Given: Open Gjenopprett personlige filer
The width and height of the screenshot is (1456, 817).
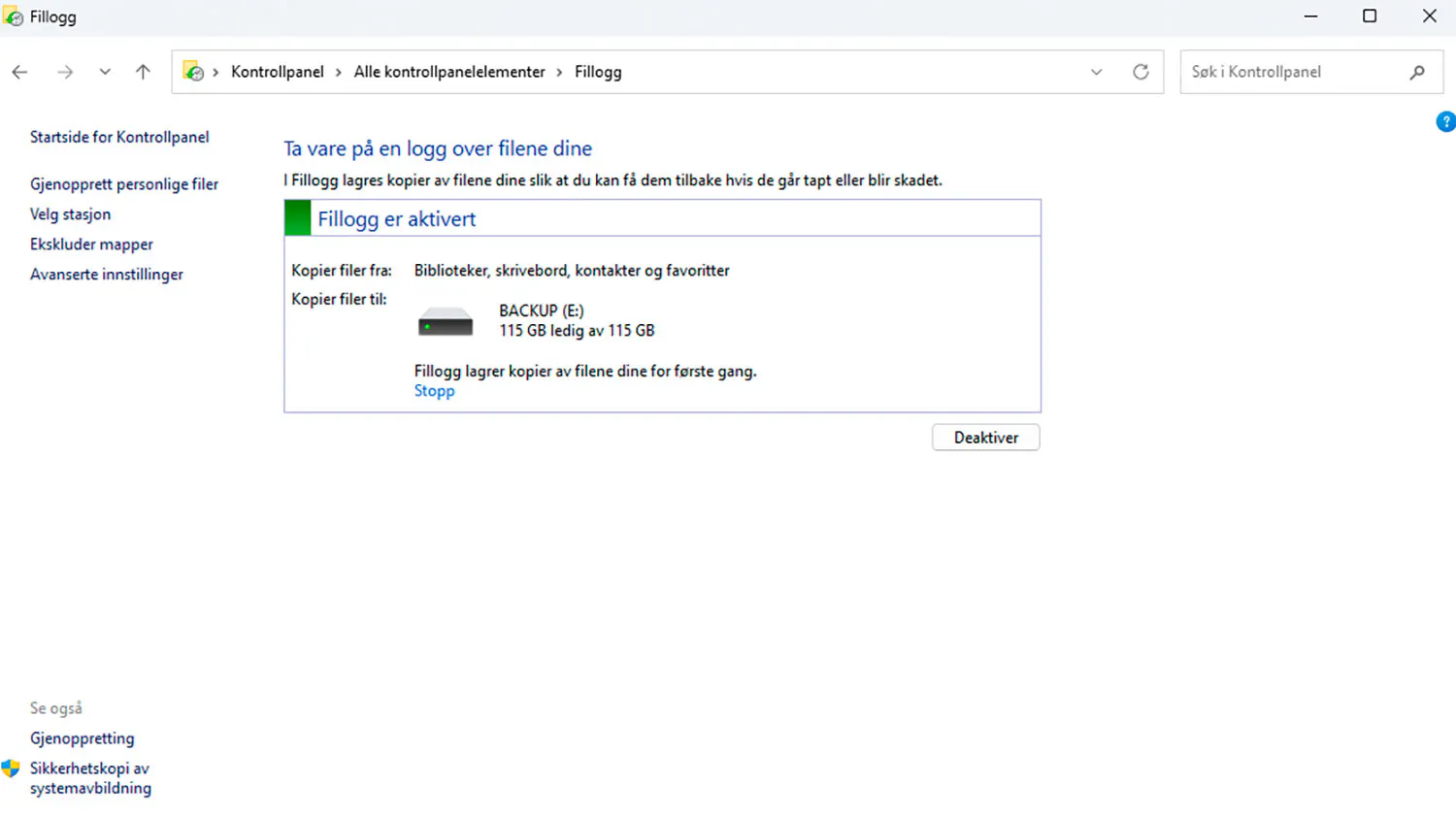Looking at the screenshot, I should tap(124, 184).
